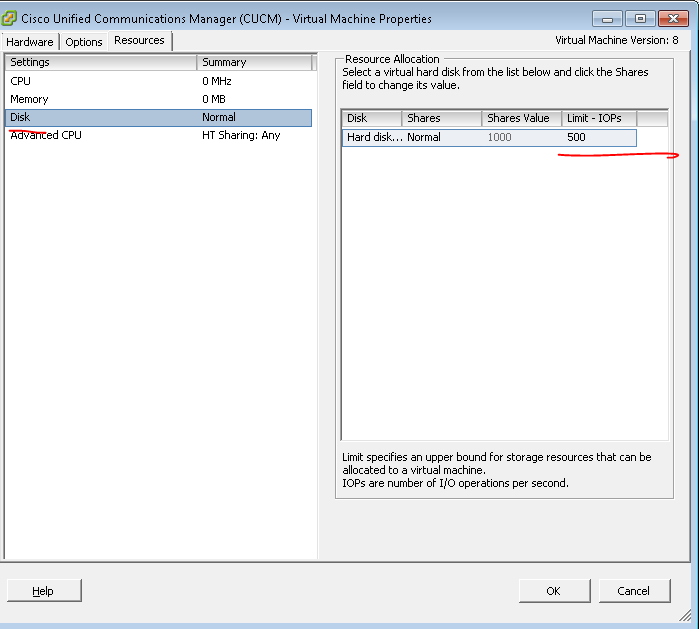Viewport: 699px width, 629px height.
Task: Select the Disk settings row
Action: (158, 117)
